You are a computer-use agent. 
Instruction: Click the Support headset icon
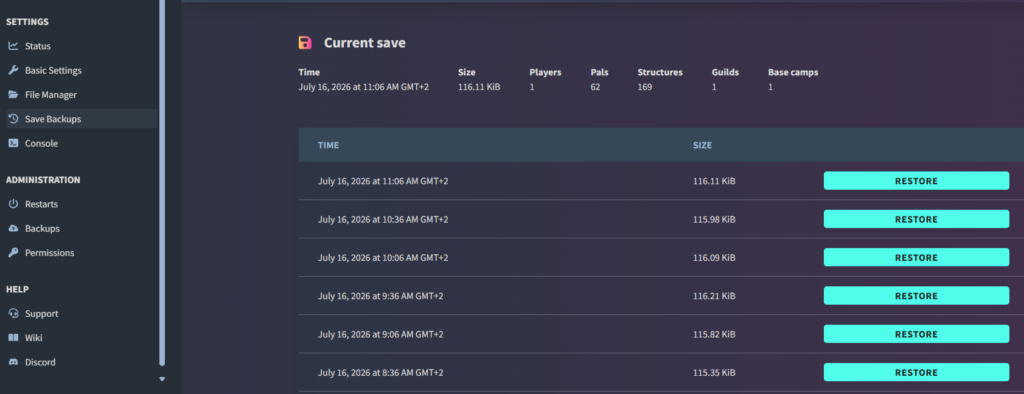point(13,314)
